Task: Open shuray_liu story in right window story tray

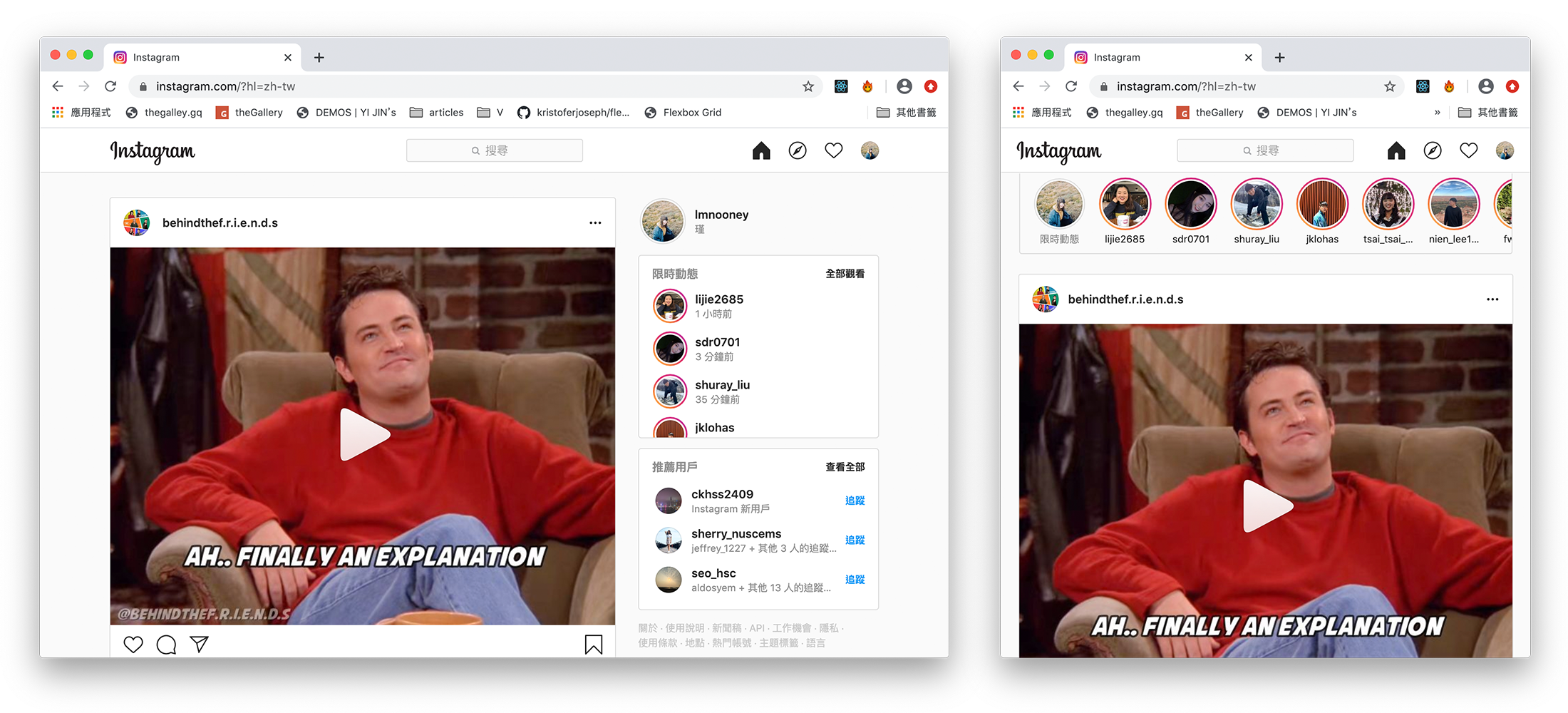Action: 1257,212
